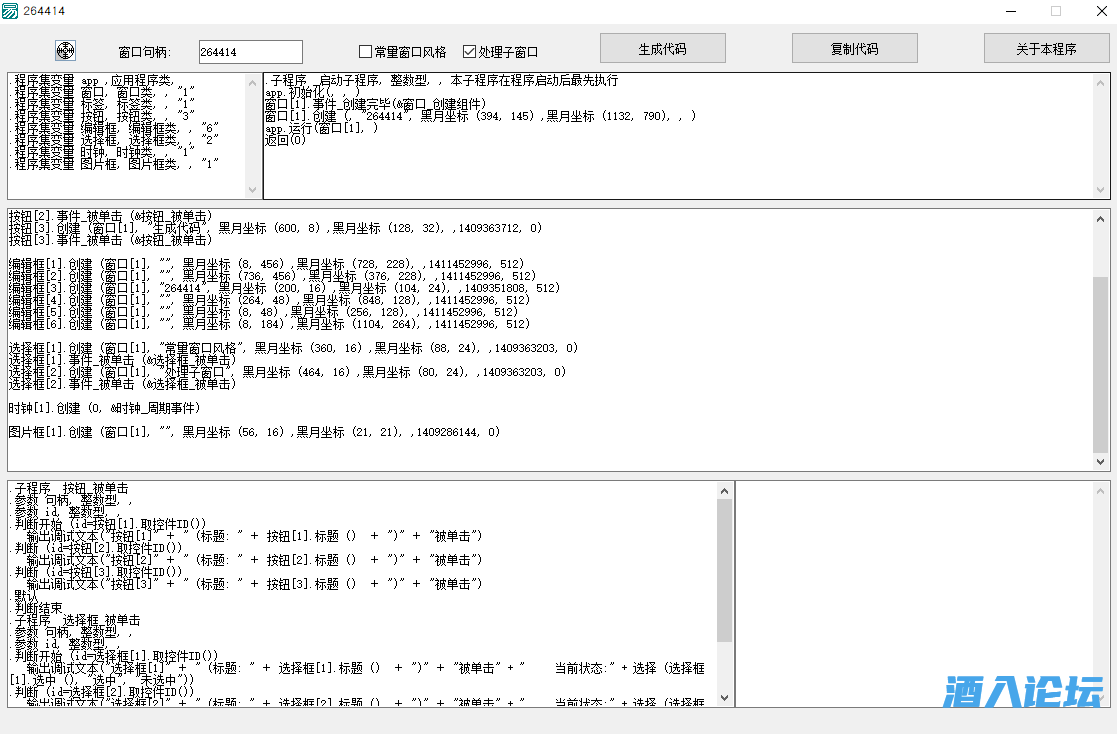Click down arrow of bottom-left event code scrollbar
1117x734 pixels.
(x=725, y=698)
